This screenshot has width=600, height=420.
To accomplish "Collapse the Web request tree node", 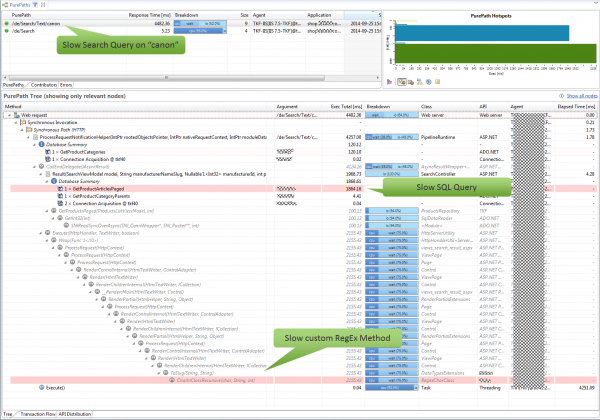I will (x=10, y=115).
